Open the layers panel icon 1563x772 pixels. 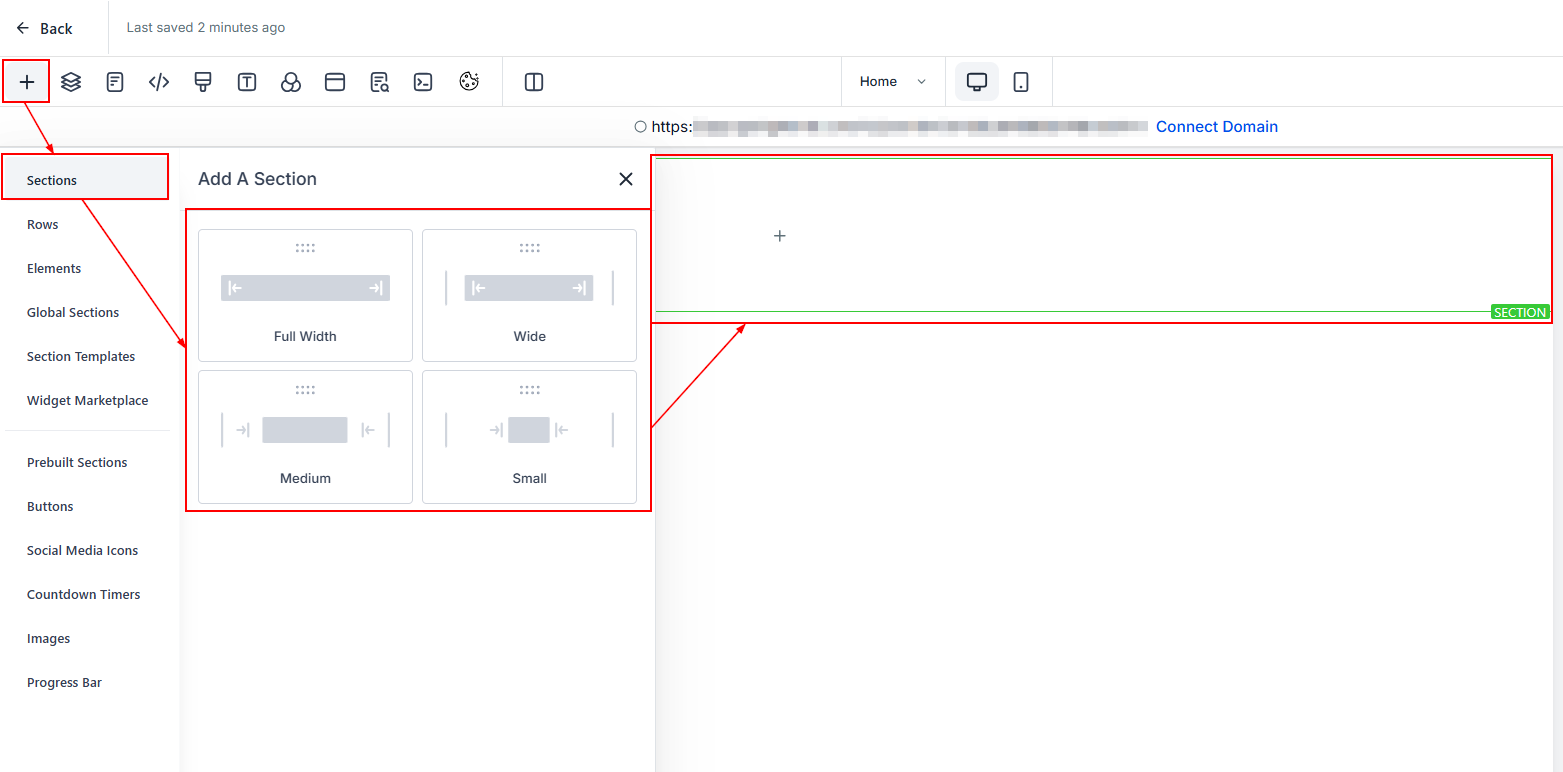point(71,82)
